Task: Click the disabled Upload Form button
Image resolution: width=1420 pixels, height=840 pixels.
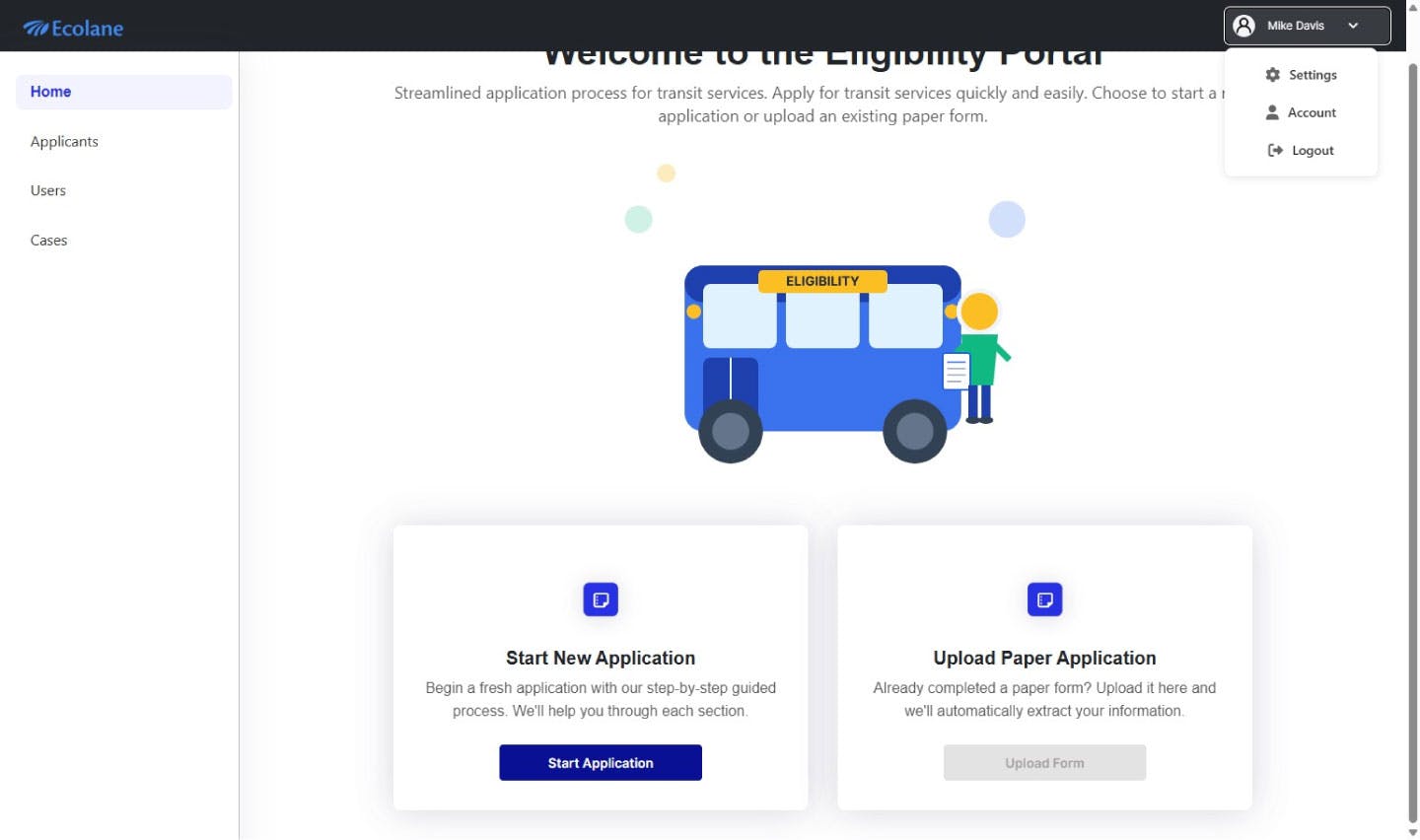Action: point(1044,762)
